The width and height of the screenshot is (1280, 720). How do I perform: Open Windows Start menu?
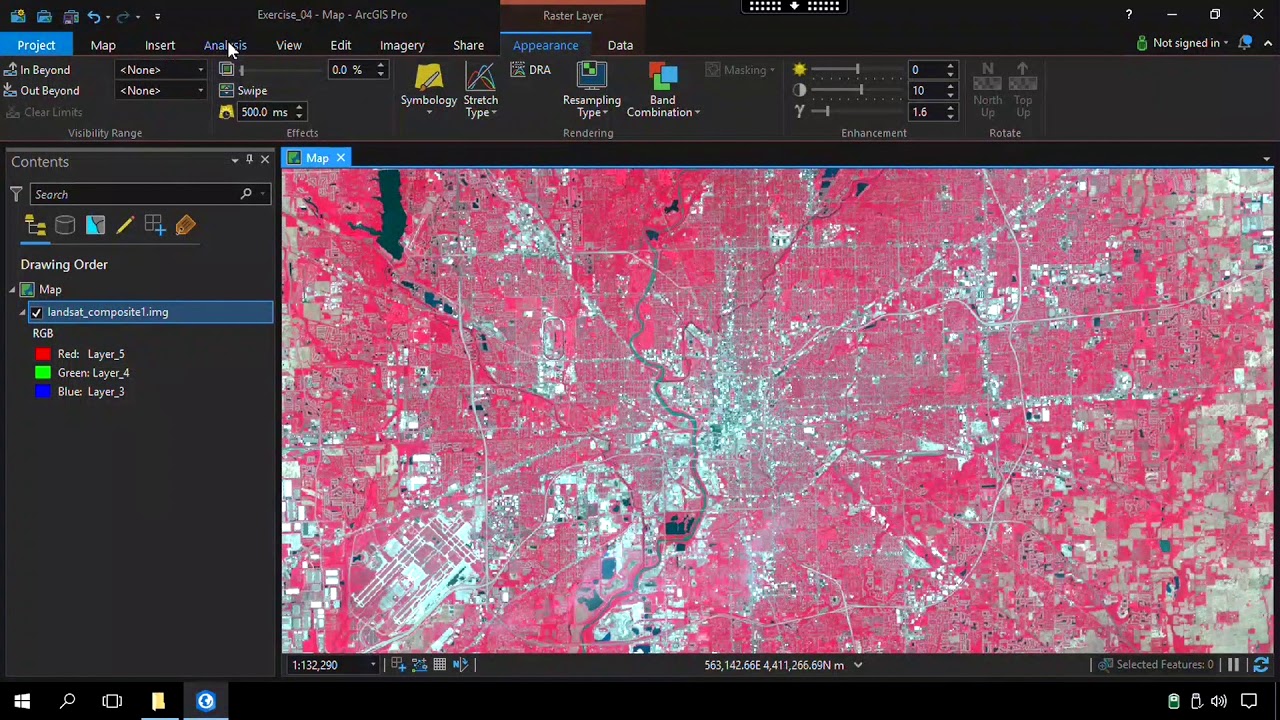[22, 701]
